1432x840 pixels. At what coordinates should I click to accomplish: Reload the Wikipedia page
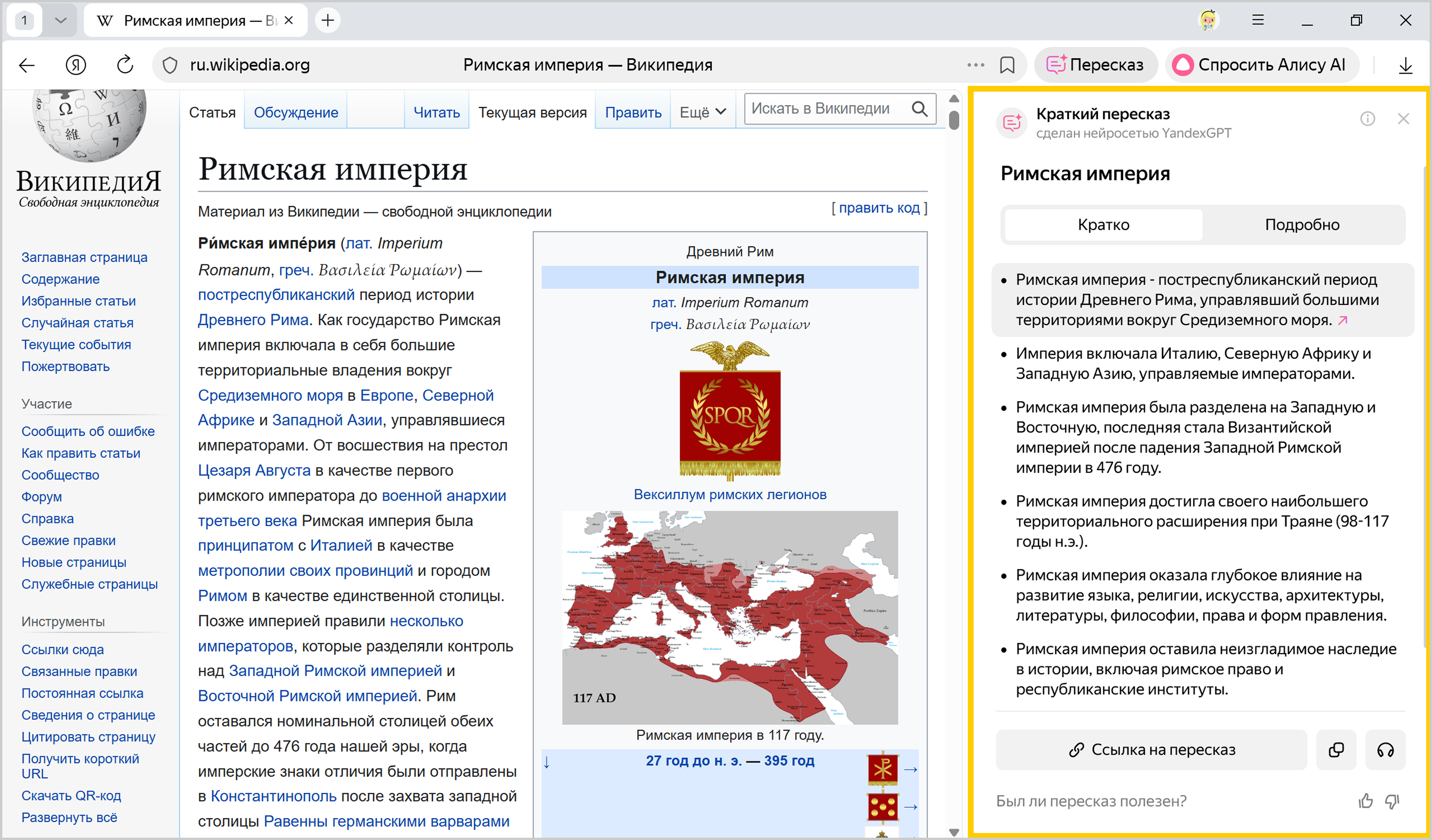125,65
